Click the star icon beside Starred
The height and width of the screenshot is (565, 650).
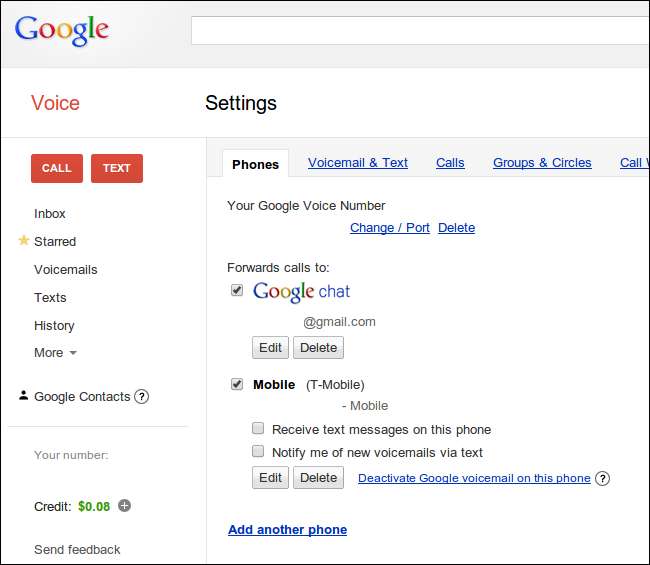[x=24, y=241]
